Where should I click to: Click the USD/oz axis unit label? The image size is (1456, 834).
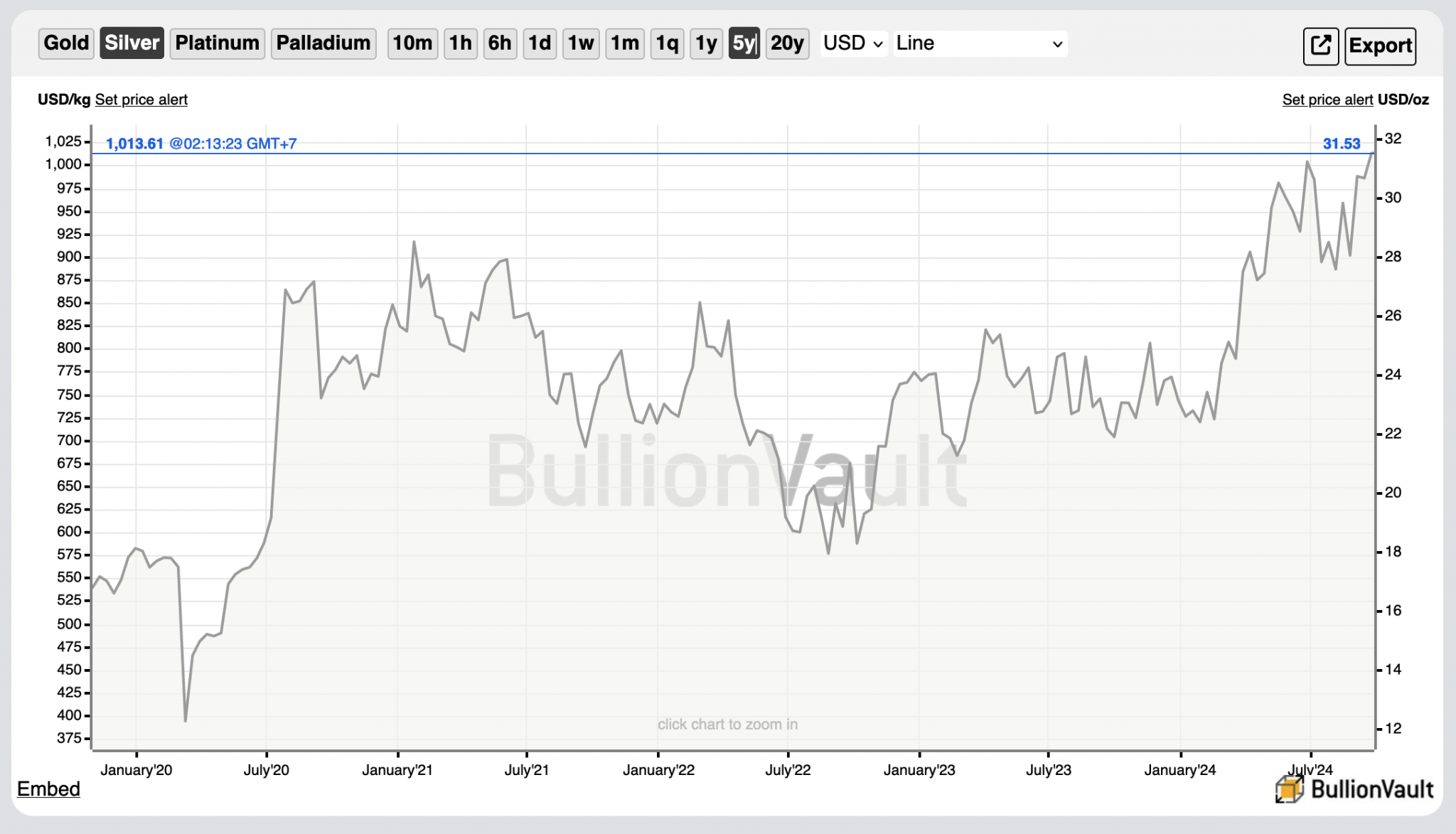tap(1403, 100)
